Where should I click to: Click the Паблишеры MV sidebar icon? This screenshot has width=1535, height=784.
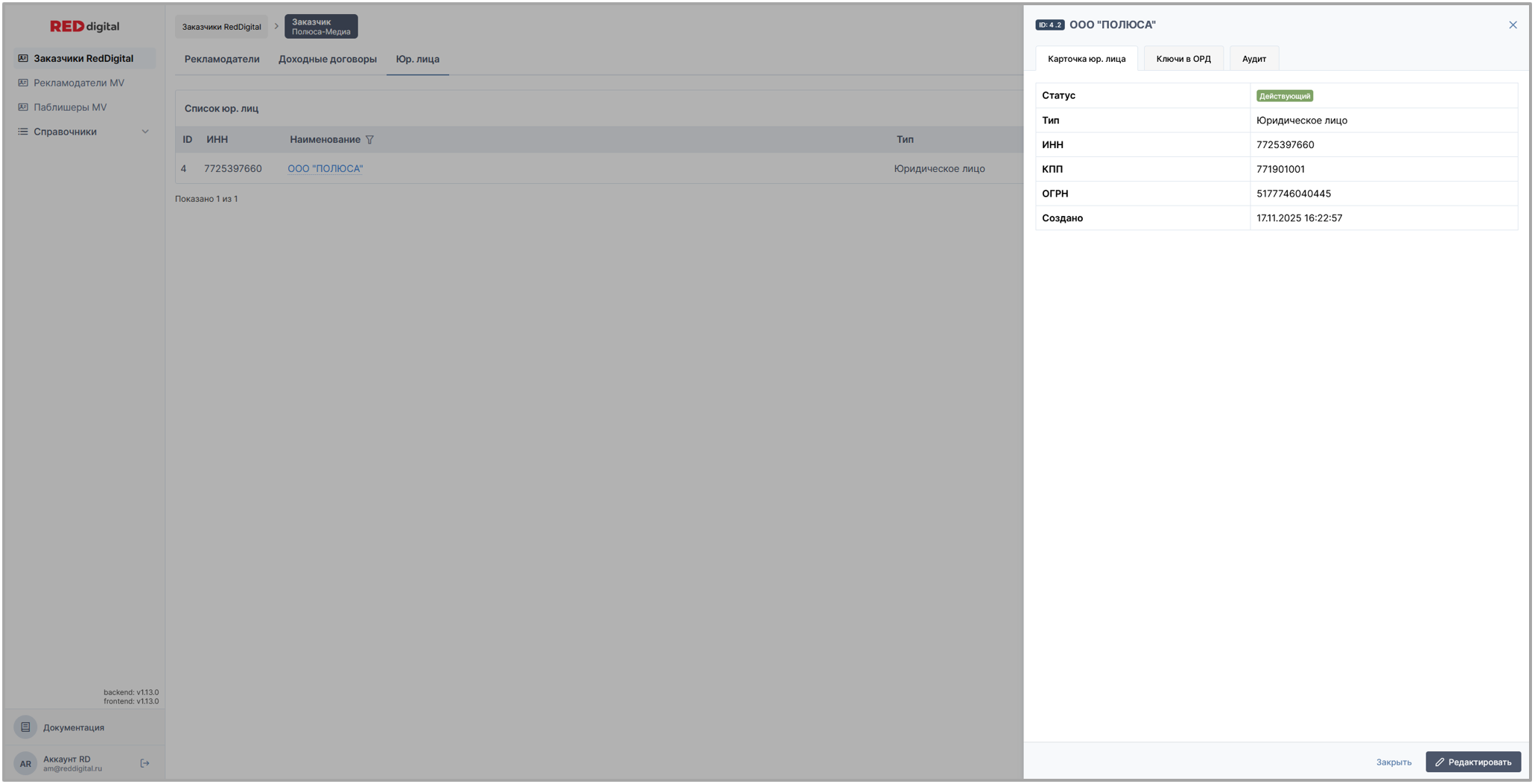(x=23, y=107)
